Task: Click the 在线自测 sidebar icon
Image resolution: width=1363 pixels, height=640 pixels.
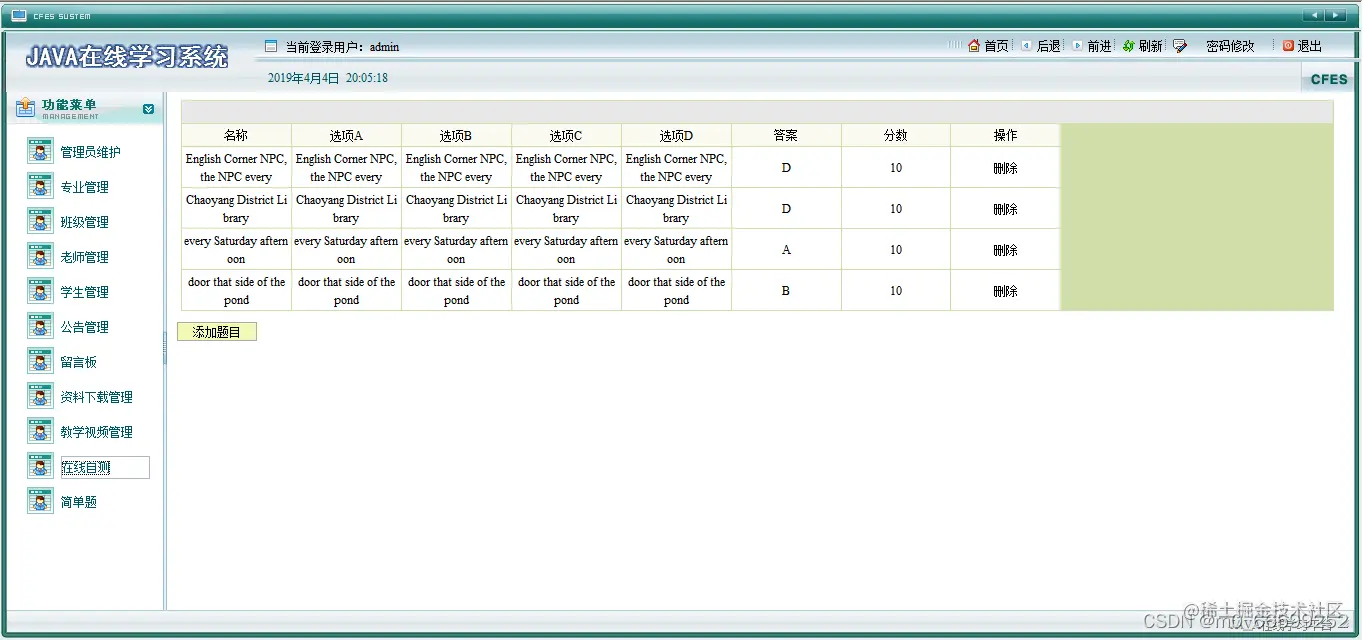Action: click(x=40, y=467)
